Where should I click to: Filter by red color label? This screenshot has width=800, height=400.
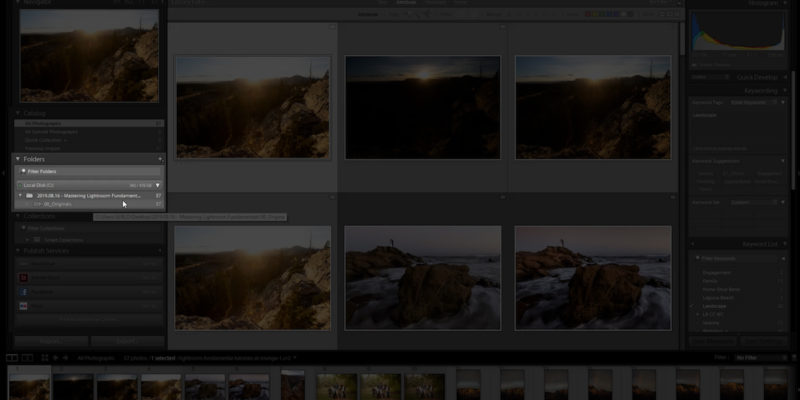[588, 14]
